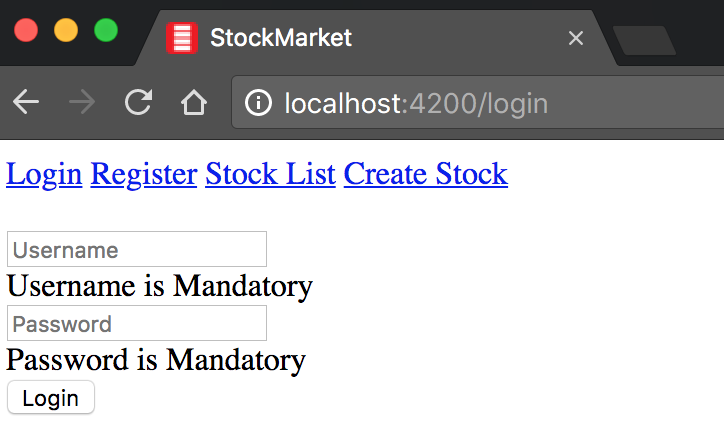Navigate to Create Stock link
Screen dimensions: 724x440
point(425,174)
